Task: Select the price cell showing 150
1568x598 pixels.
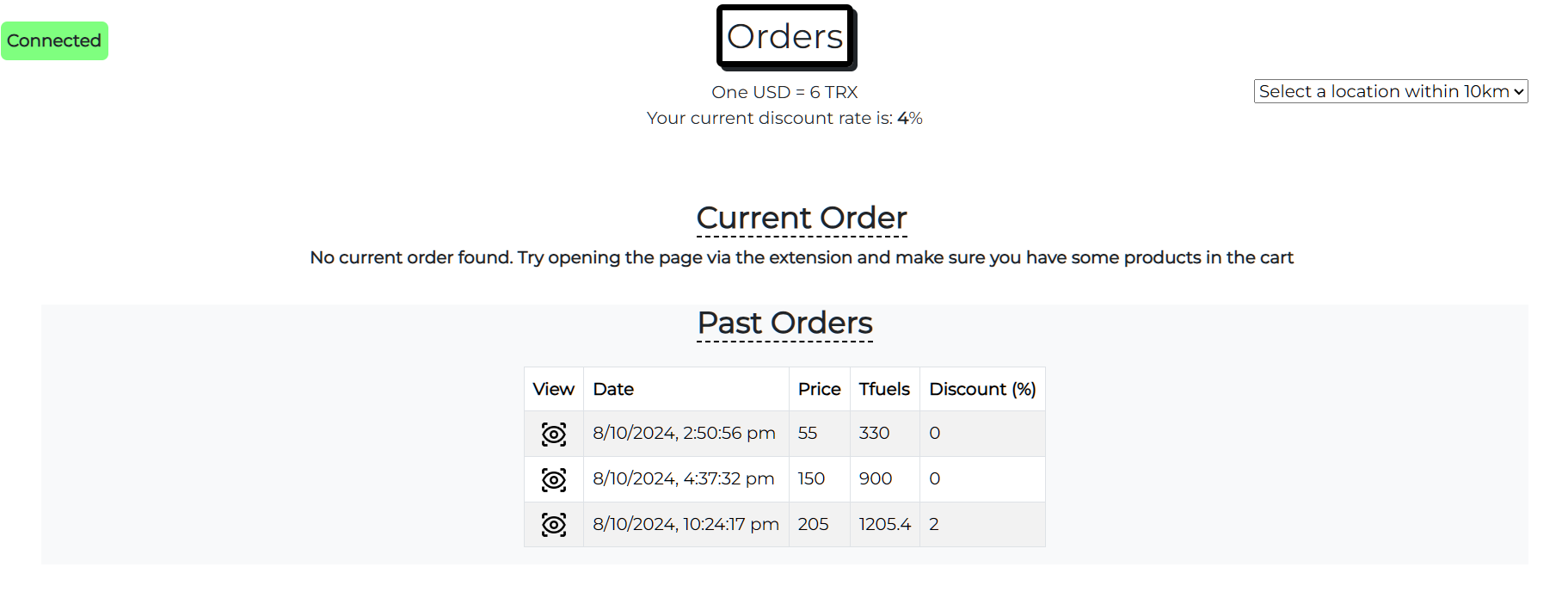Action: [811, 478]
